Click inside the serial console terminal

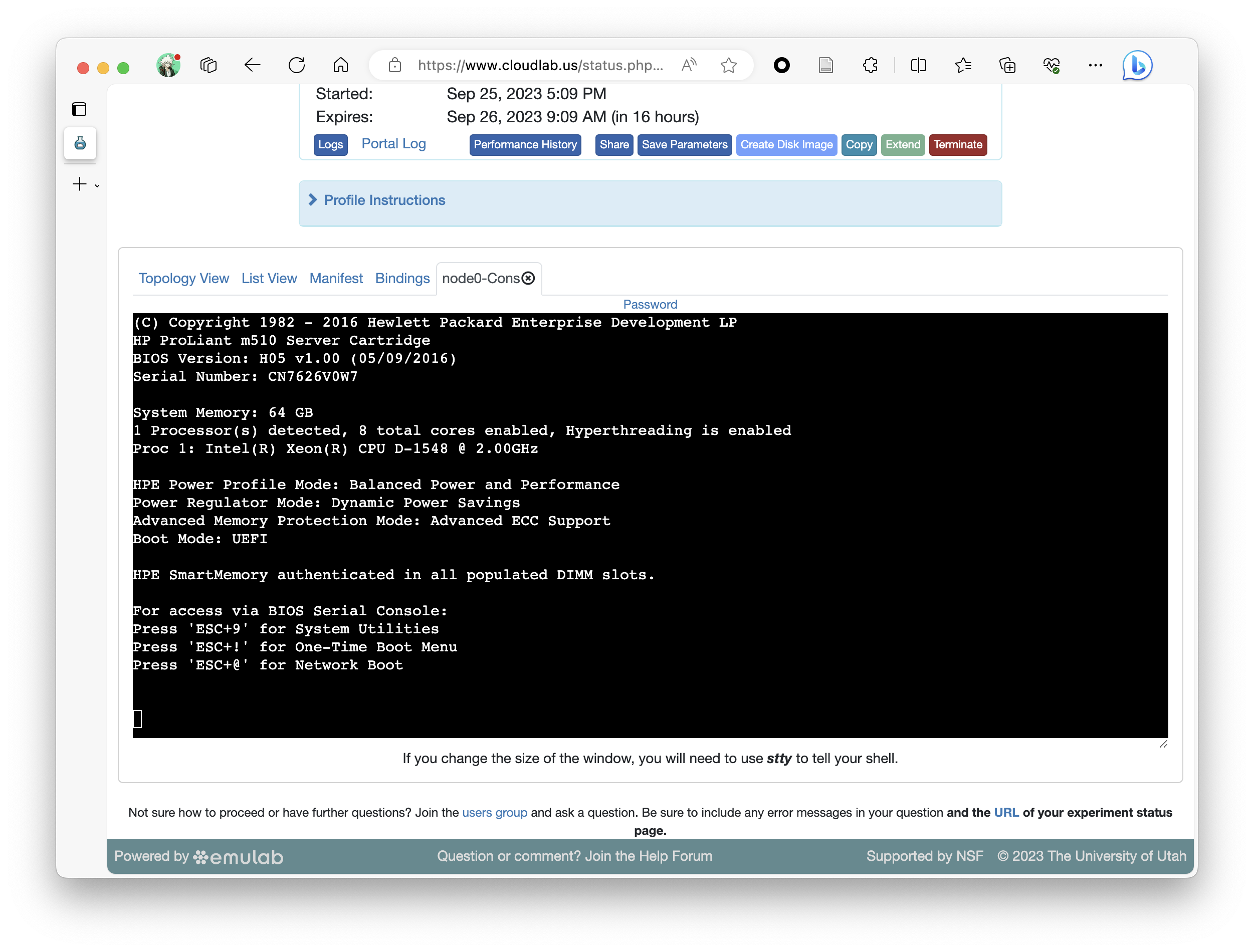[650, 525]
